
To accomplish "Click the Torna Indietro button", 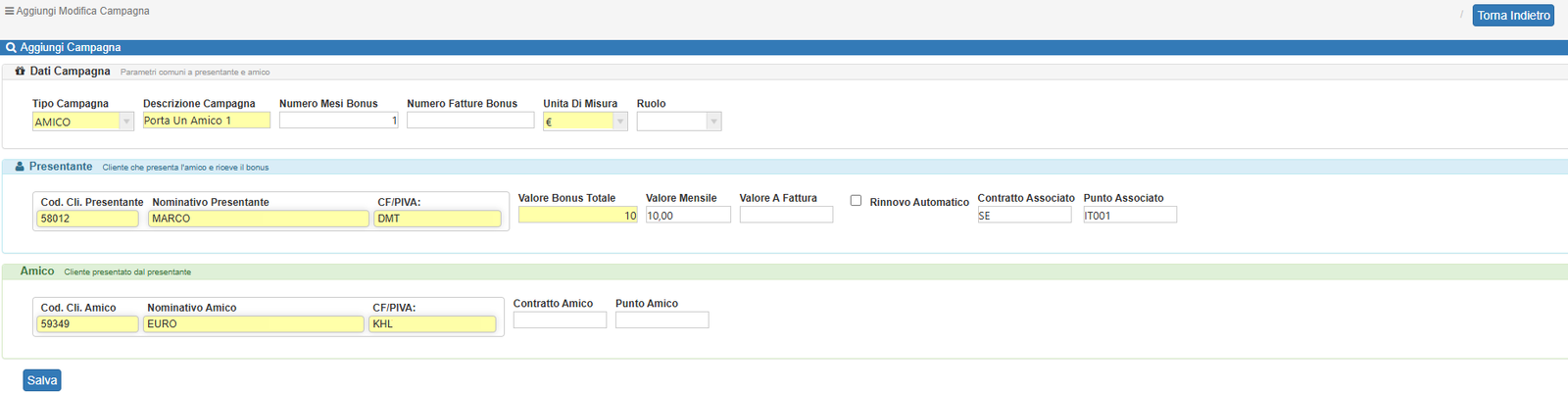I will click(1513, 16).
